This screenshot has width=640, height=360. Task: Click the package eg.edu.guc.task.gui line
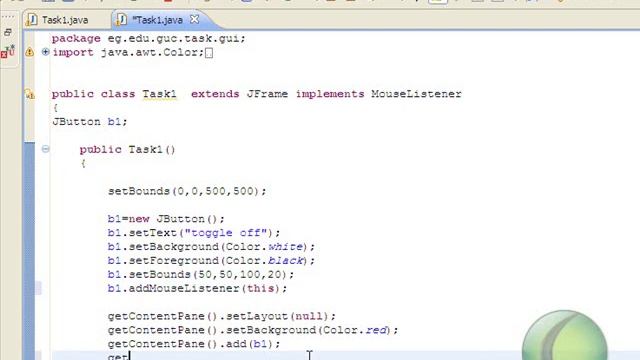[149, 38]
